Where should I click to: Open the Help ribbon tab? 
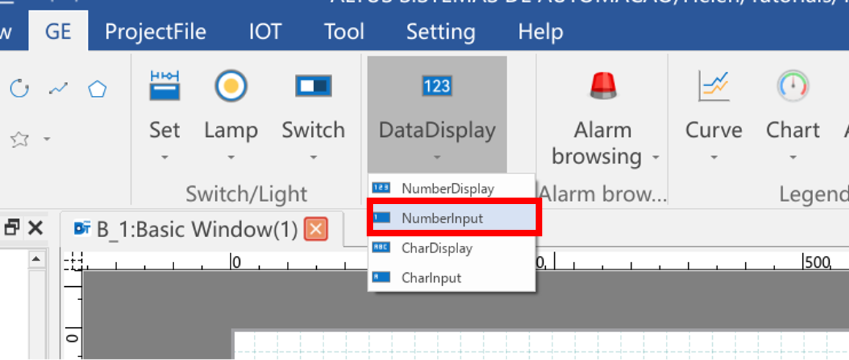tap(540, 32)
